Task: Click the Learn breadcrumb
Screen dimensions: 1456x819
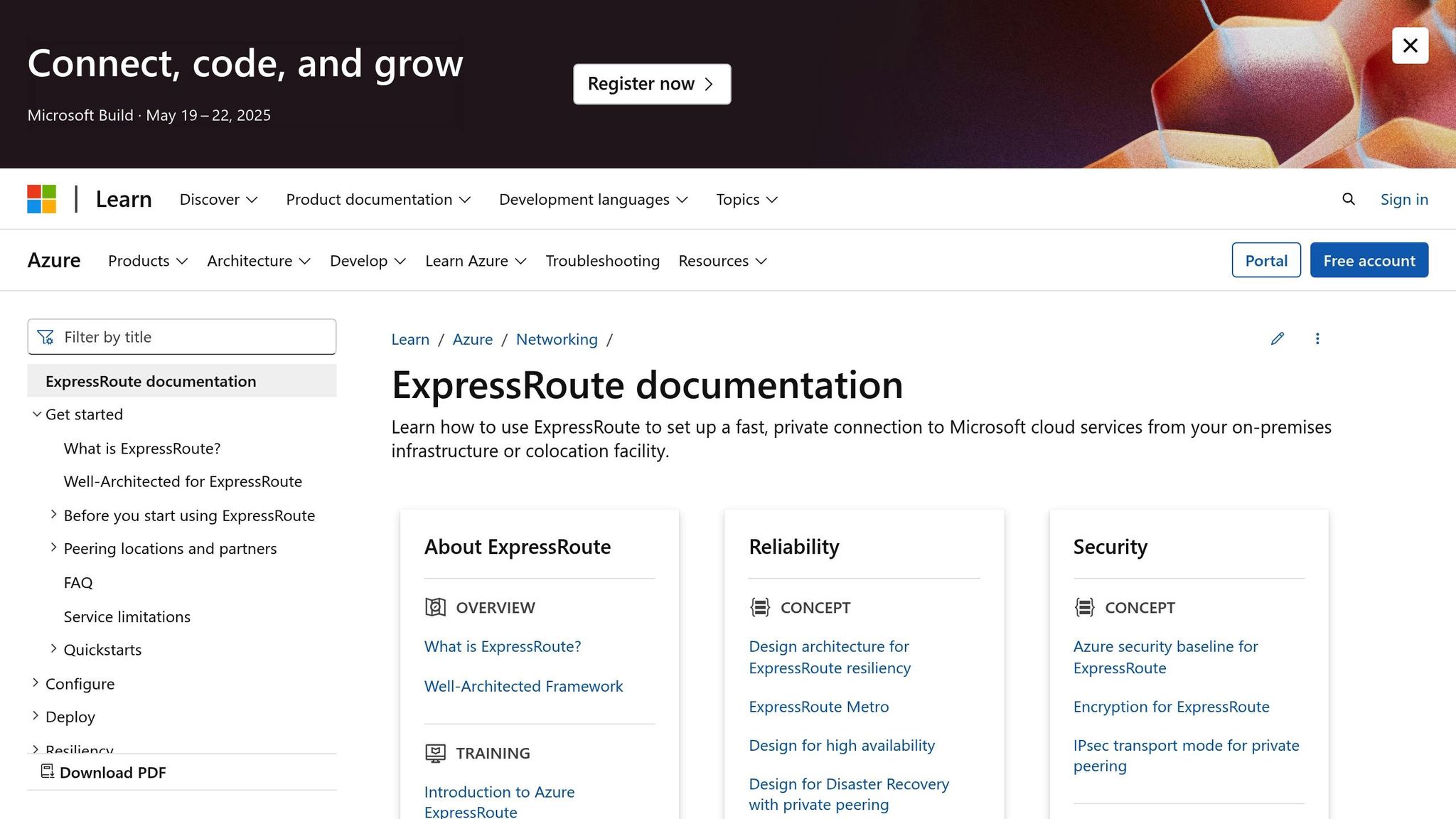Action: pyautogui.click(x=410, y=339)
